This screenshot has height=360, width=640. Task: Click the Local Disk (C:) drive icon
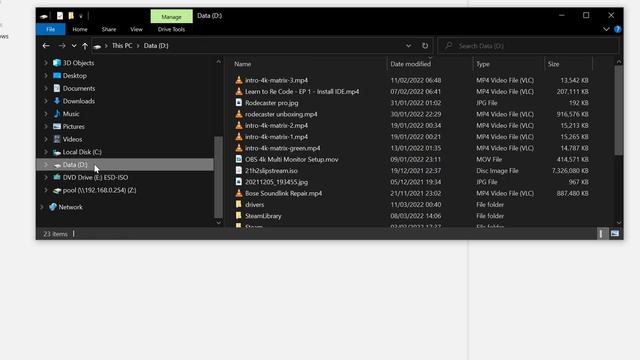coord(57,152)
